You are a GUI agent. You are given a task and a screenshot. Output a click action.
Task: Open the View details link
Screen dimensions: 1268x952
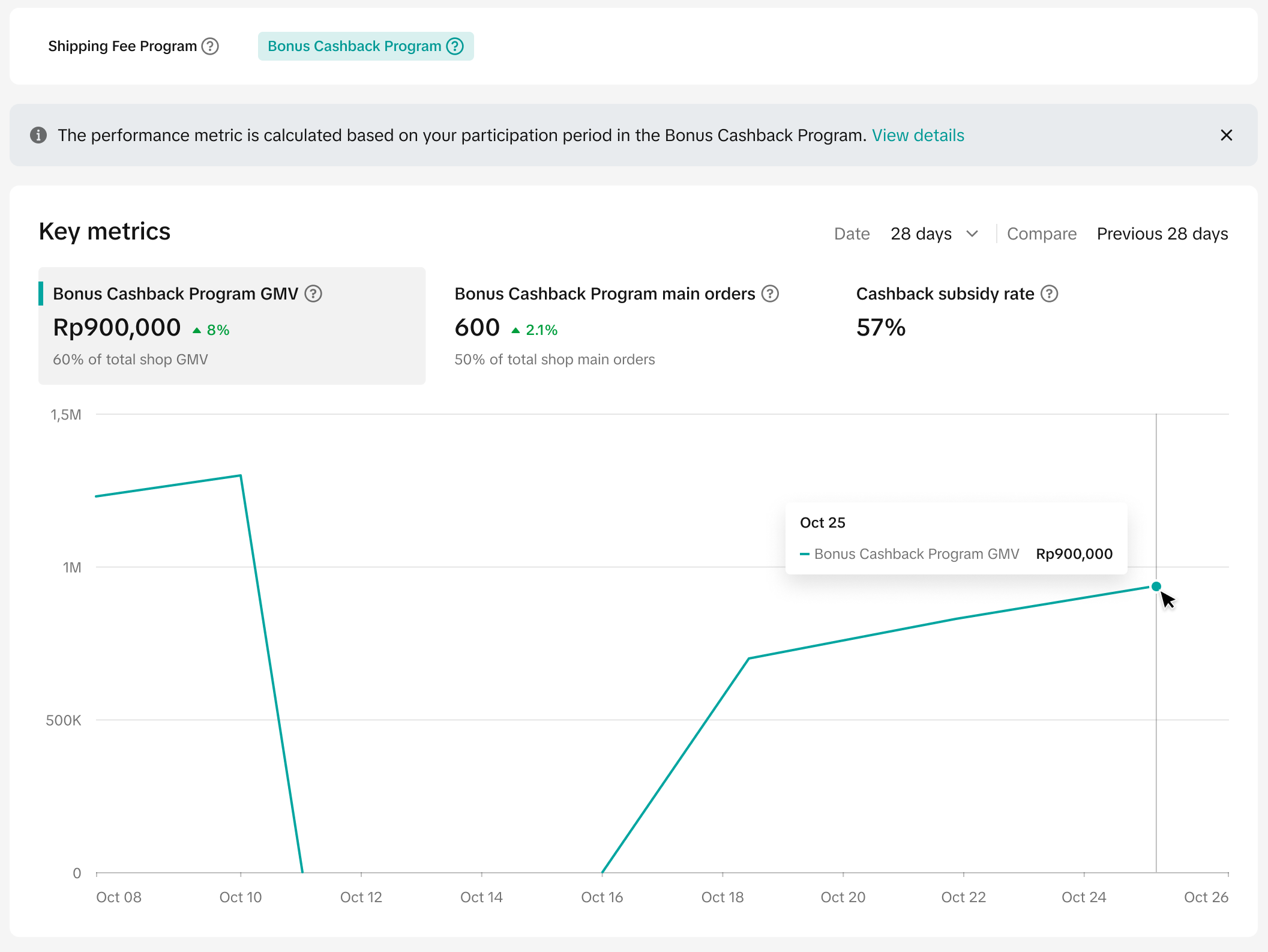coord(918,135)
